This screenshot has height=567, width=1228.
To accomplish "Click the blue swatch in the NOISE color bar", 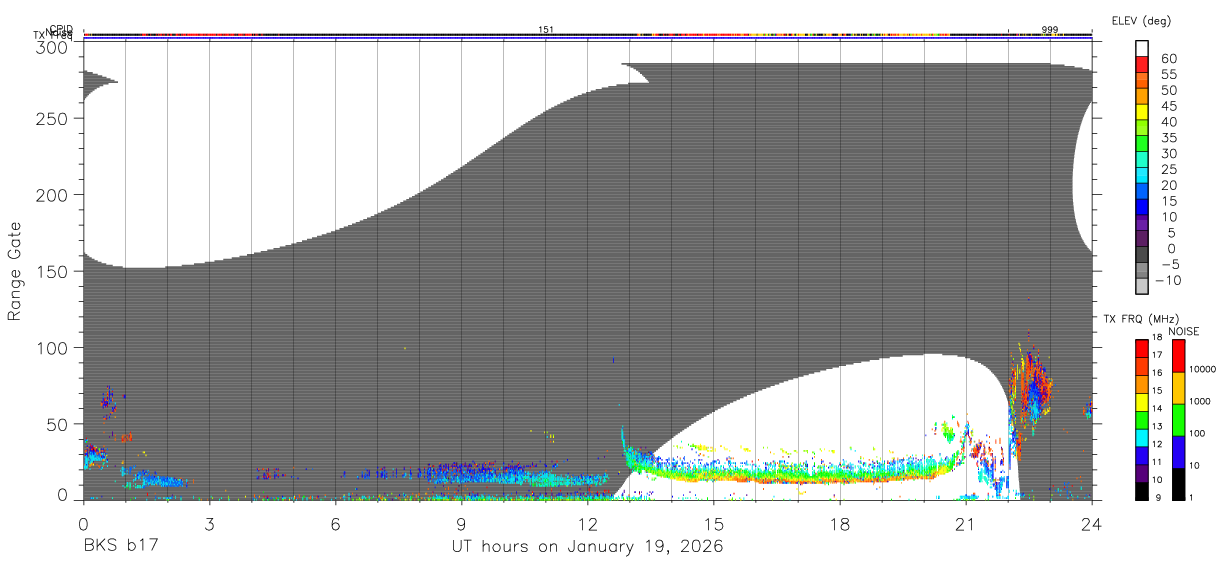I will pos(1179,452).
